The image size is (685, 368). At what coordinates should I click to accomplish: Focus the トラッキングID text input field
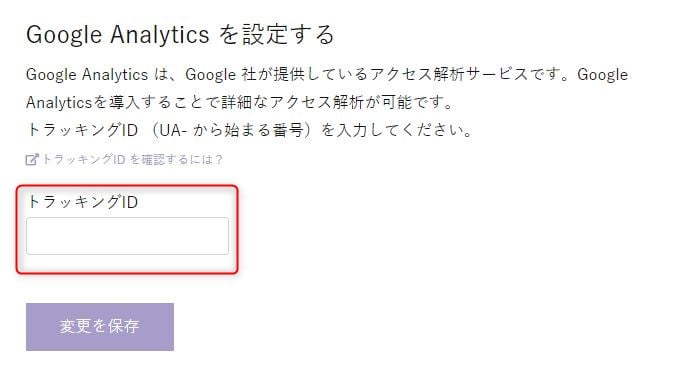pos(127,236)
